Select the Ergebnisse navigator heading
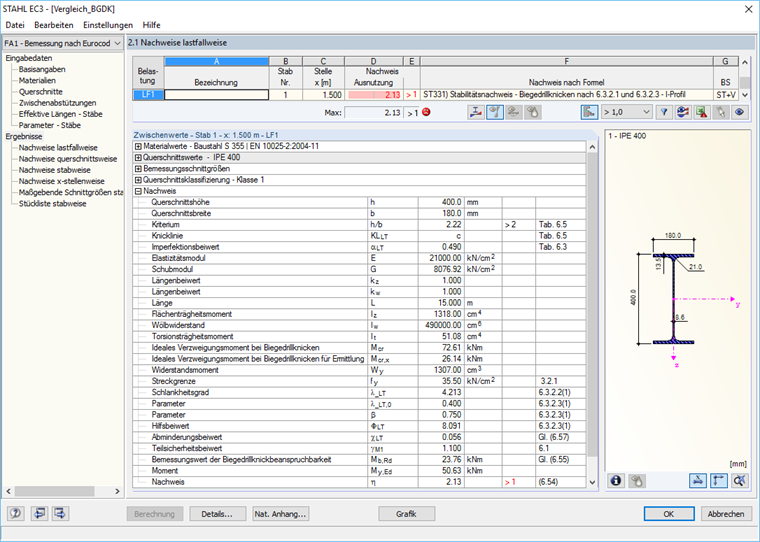The height and width of the screenshot is (542, 760). tap(24, 137)
